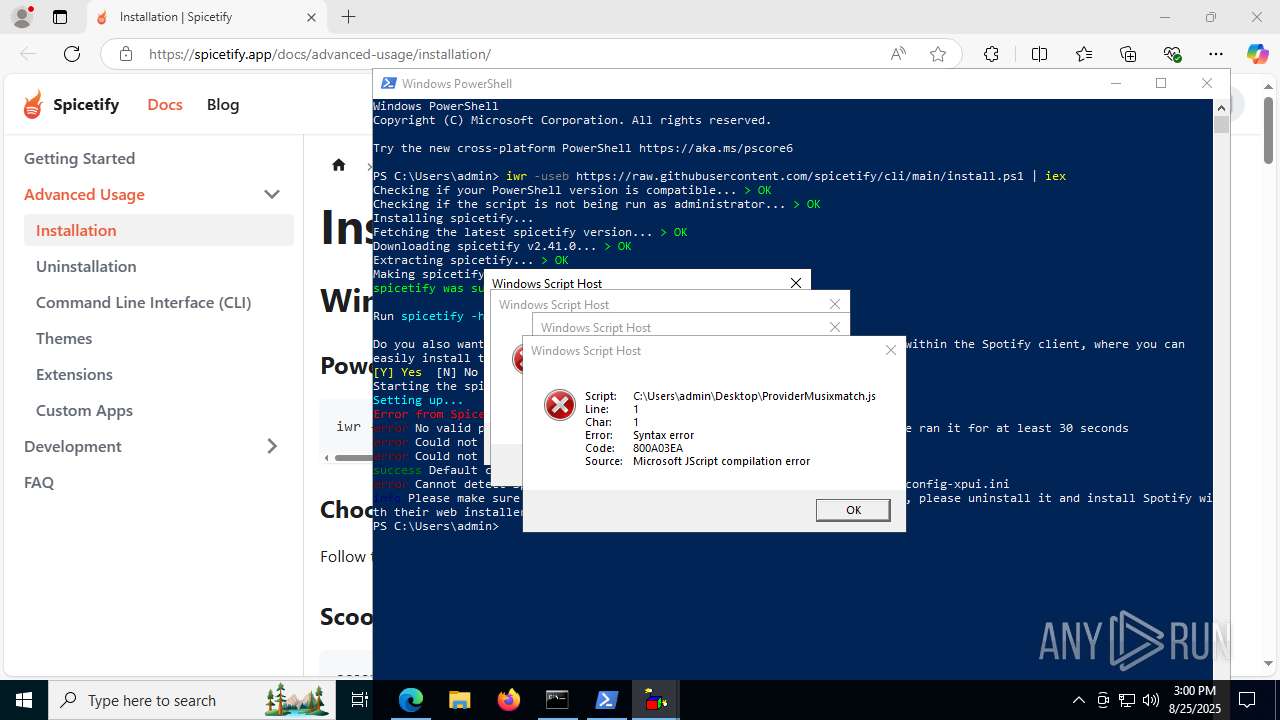Open terminal console icon on taskbar
The height and width of the screenshot is (720, 1280).
tap(557, 700)
